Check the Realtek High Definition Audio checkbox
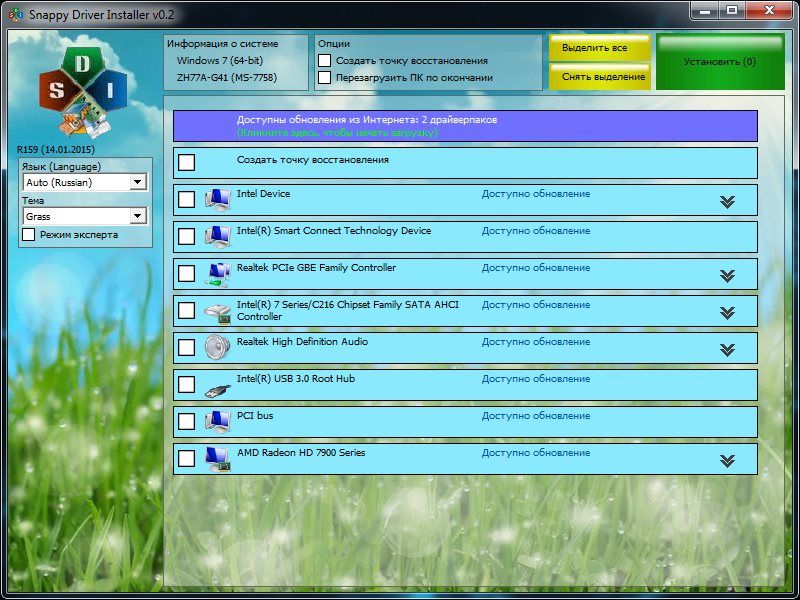The height and width of the screenshot is (600, 800). tap(186, 347)
